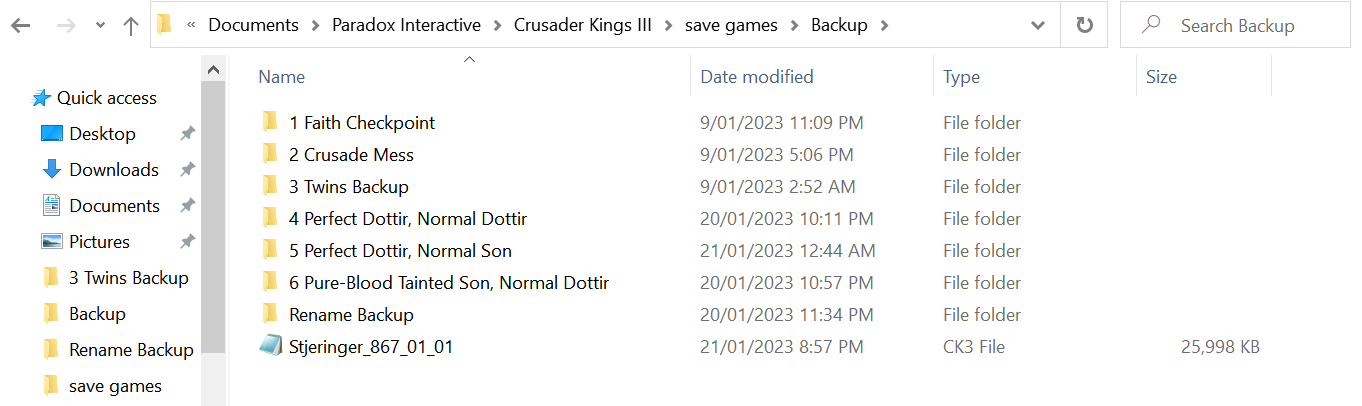Image resolution: width=1362 pixels, height=406 pixels.
Task: Click the Up one level arrow
Action: coord(131,26)
